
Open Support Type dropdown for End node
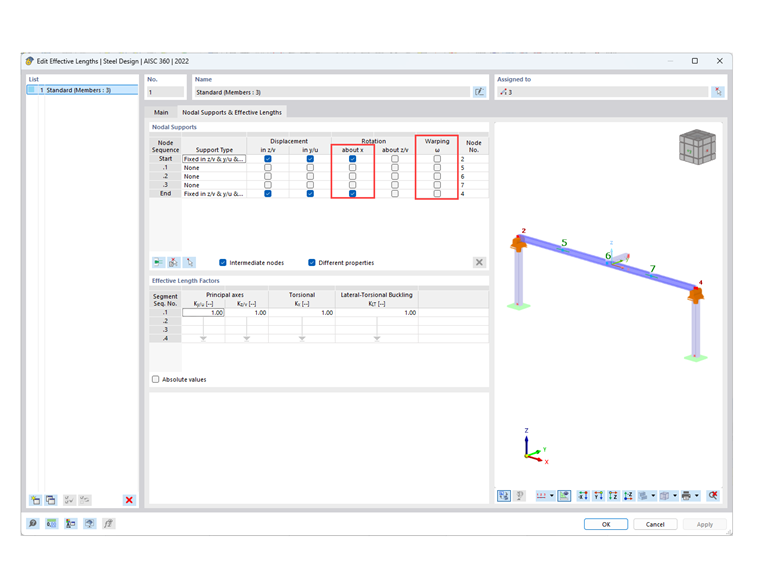pyautogui.click(x=214, y=193)
